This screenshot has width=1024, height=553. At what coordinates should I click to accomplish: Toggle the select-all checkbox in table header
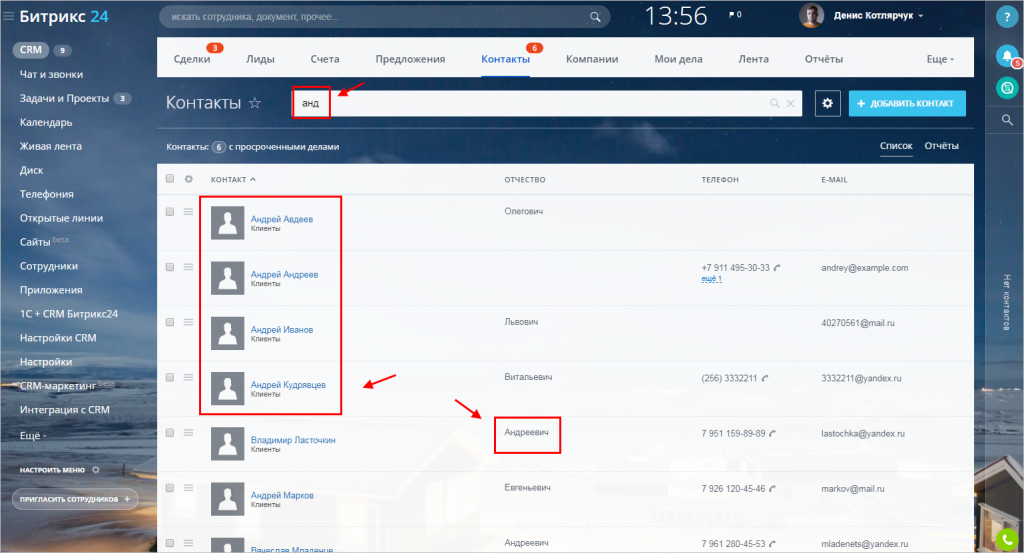click(x=170, y=179)
